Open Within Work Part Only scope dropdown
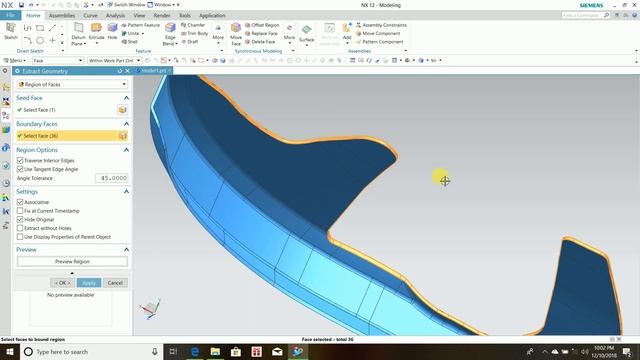Screen dimensions: 640x360 [114, 60]
